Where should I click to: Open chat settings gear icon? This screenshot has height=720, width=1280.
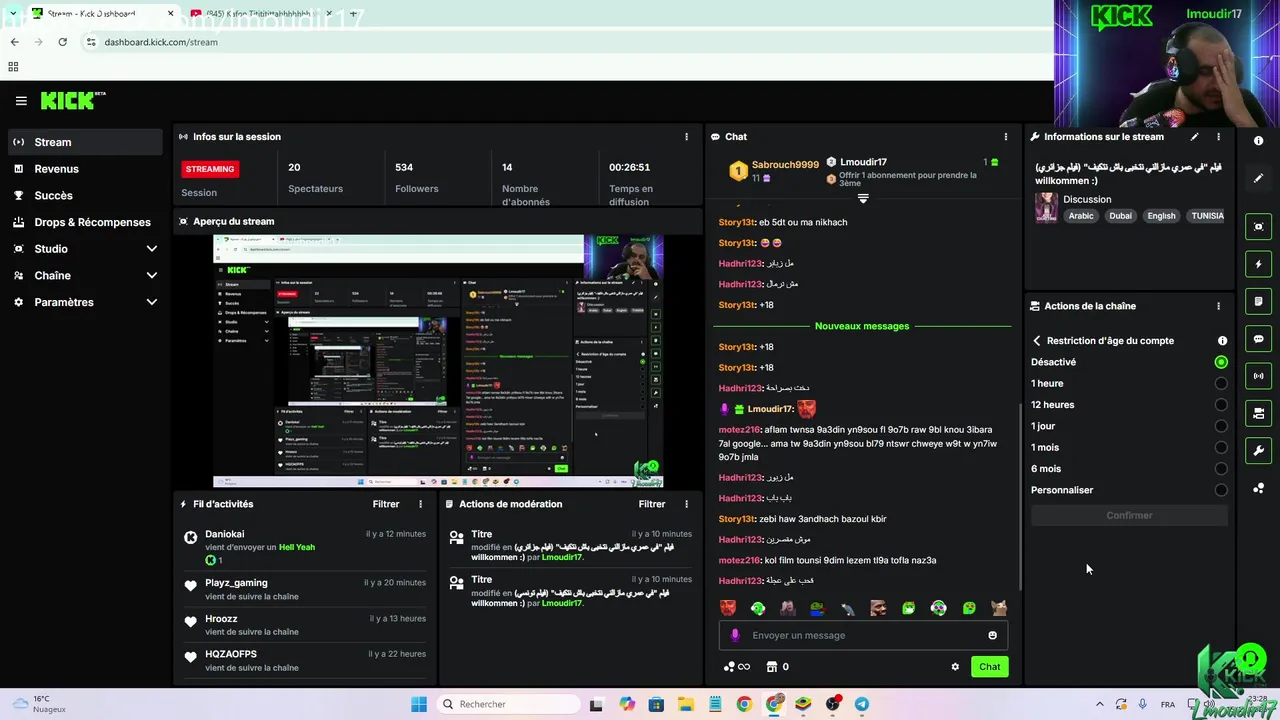coord(955,667)
